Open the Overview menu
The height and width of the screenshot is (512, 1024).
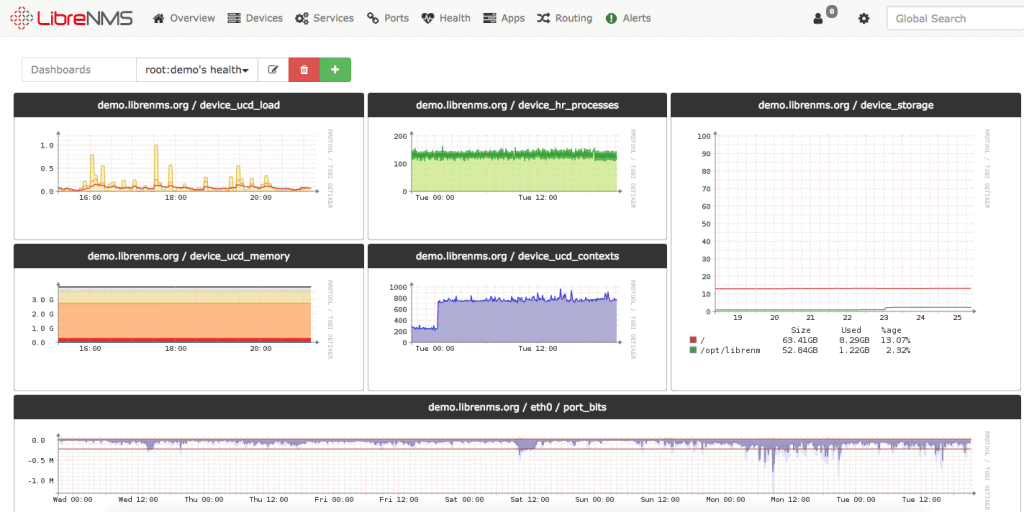tap(184, 18)
